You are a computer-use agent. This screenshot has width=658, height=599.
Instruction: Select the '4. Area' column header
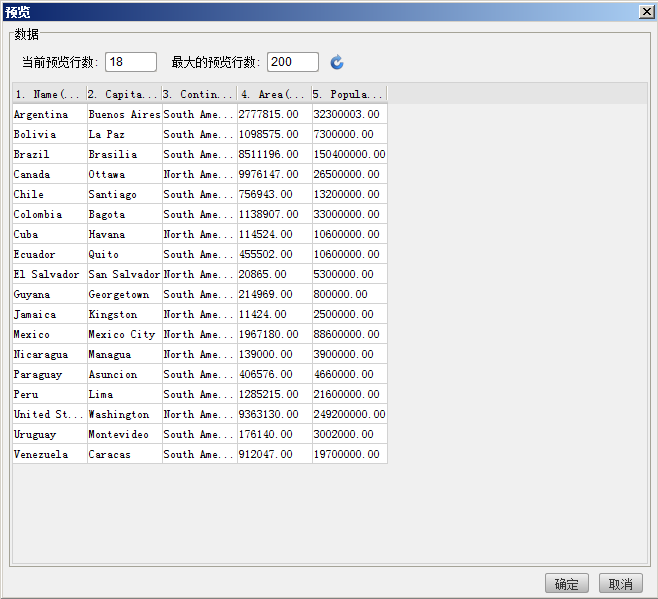[274, 94]
